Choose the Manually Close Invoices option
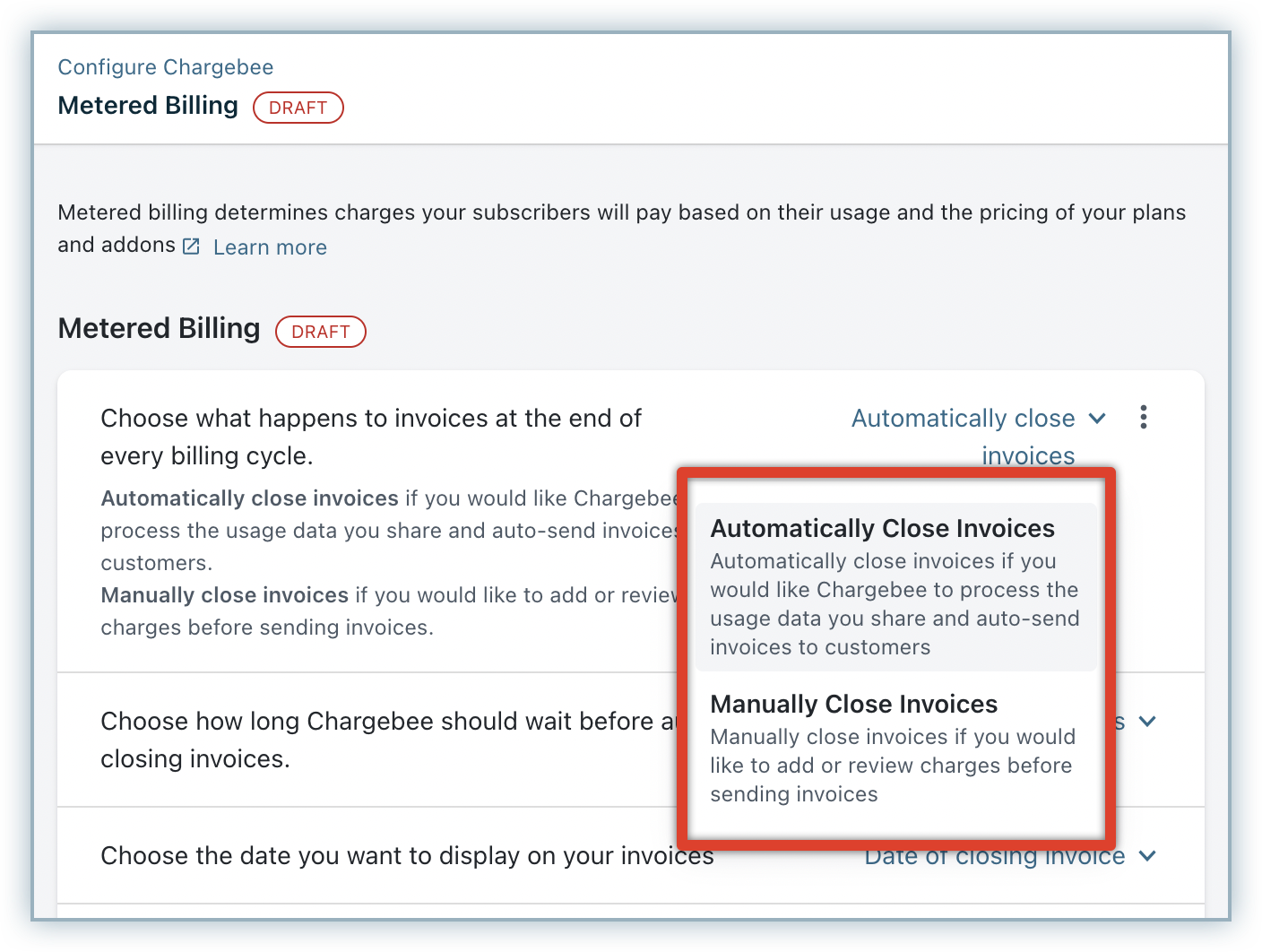The image size is (1262, 952). point(895,748)
